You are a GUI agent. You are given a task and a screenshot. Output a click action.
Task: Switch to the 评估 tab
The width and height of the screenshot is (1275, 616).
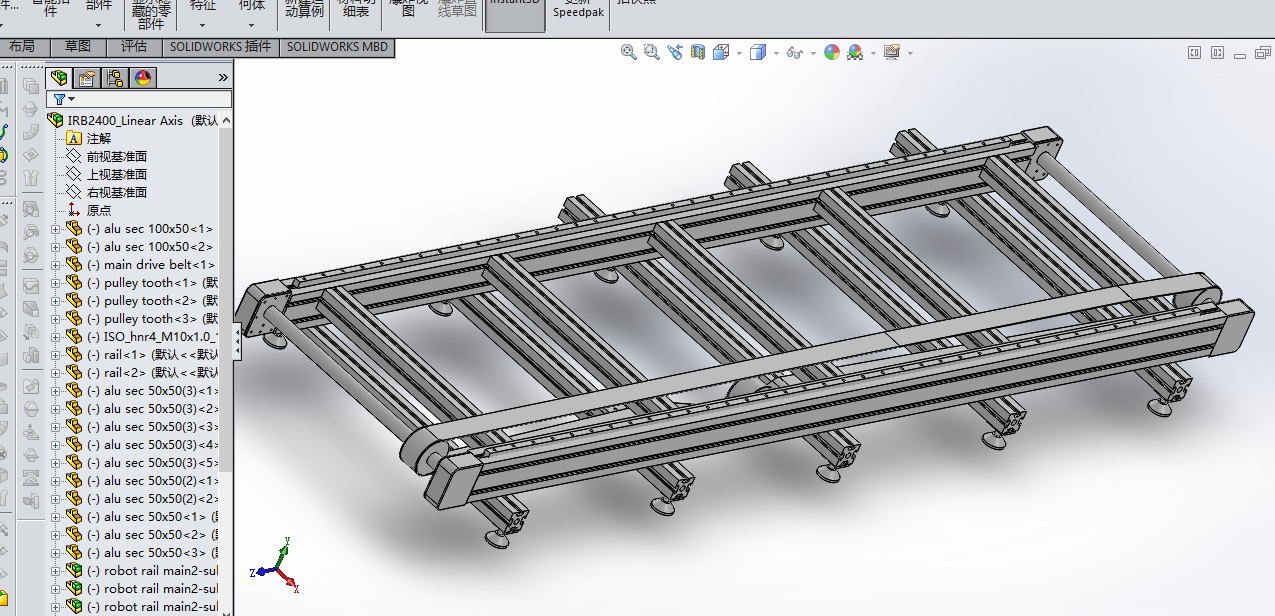(x=134, y=46)
